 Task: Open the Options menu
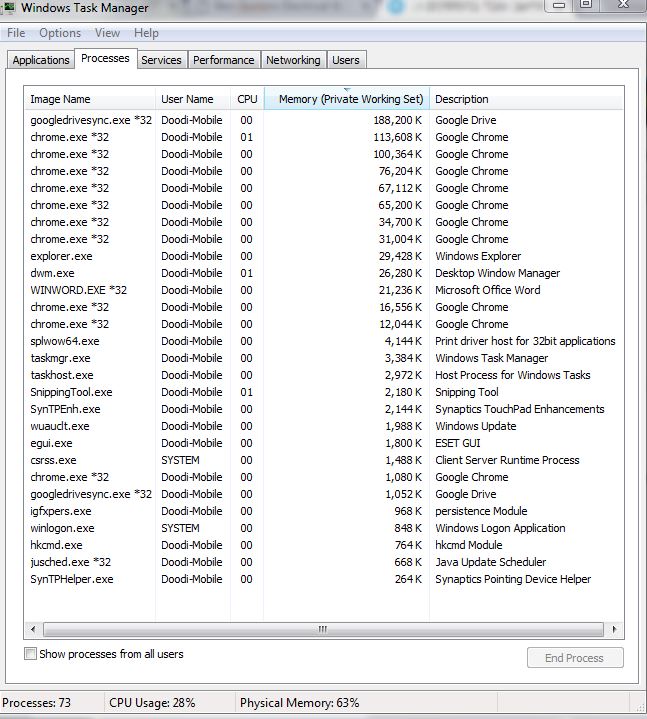tap(60, 33)
